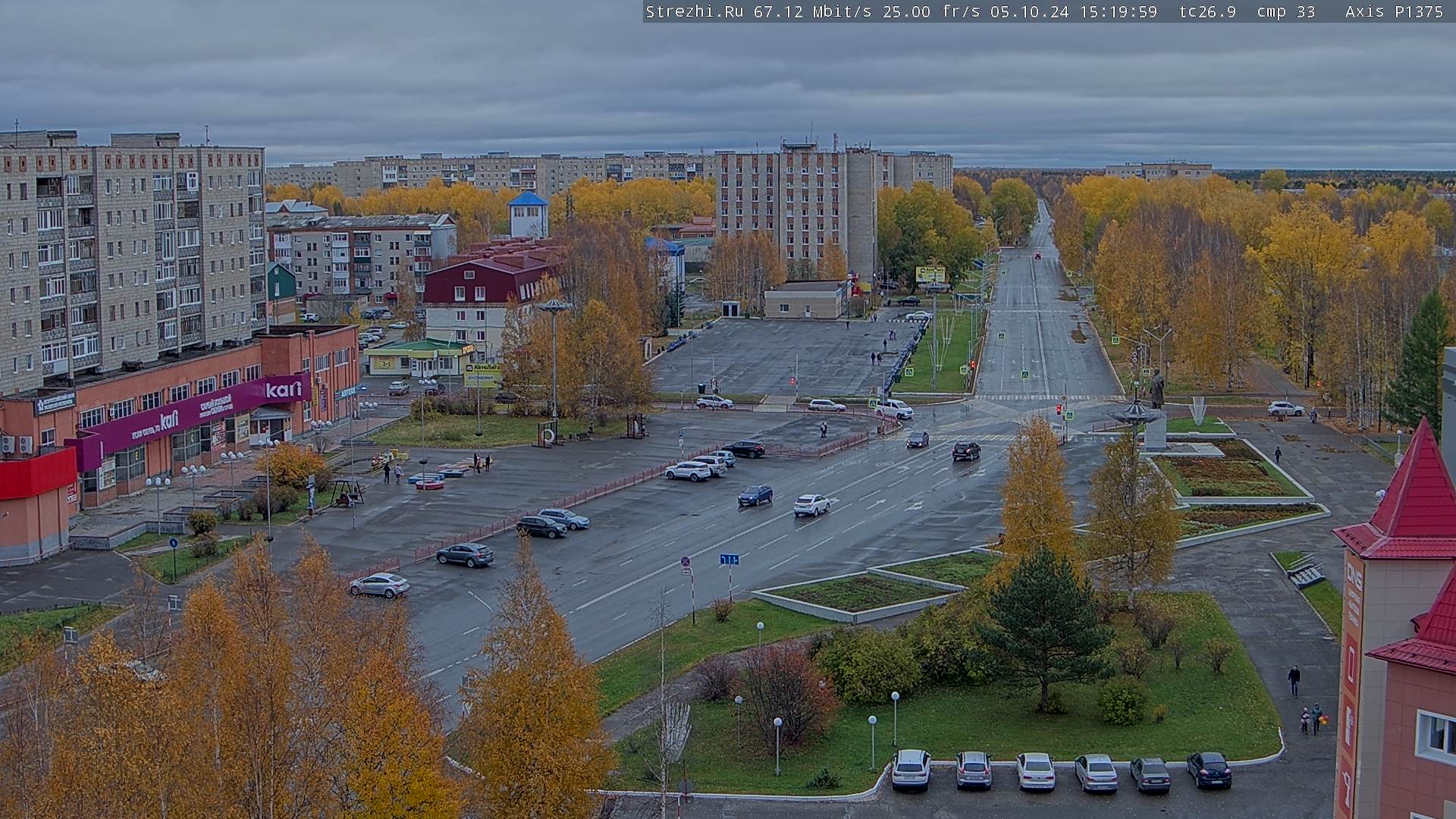1456x819 pixels.
Task: Click the 67.12 Mbit/s bitrate readout
Action: [x=812, y=11]
